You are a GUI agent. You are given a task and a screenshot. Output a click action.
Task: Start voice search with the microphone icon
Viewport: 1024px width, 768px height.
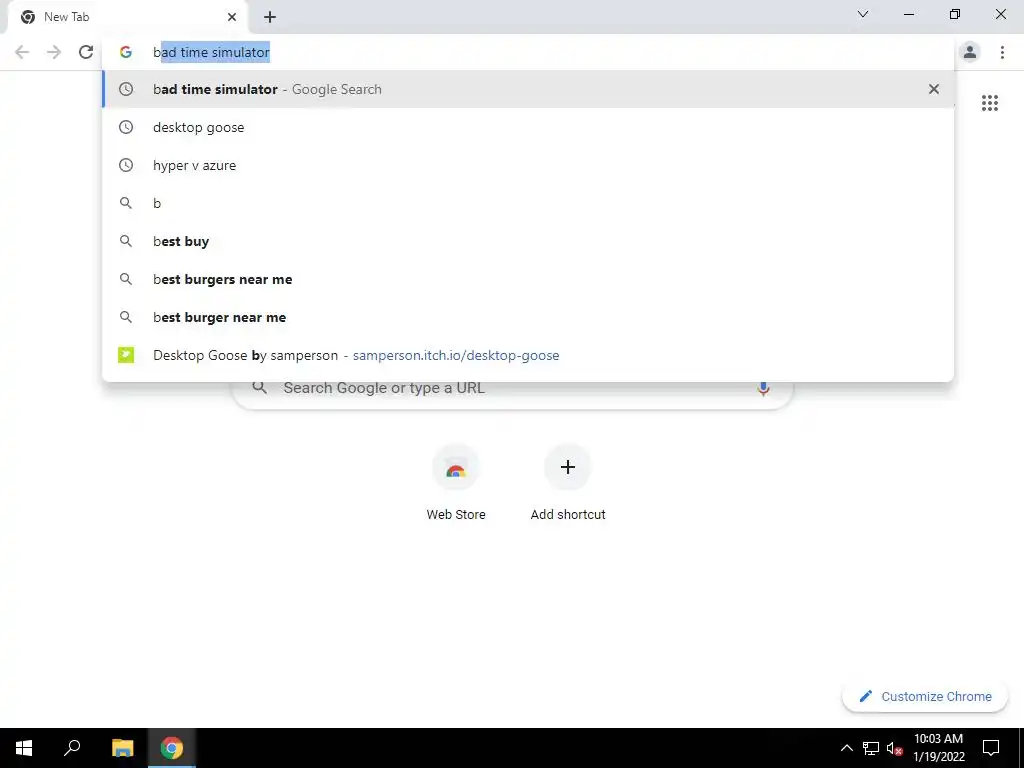click(763, 388)
